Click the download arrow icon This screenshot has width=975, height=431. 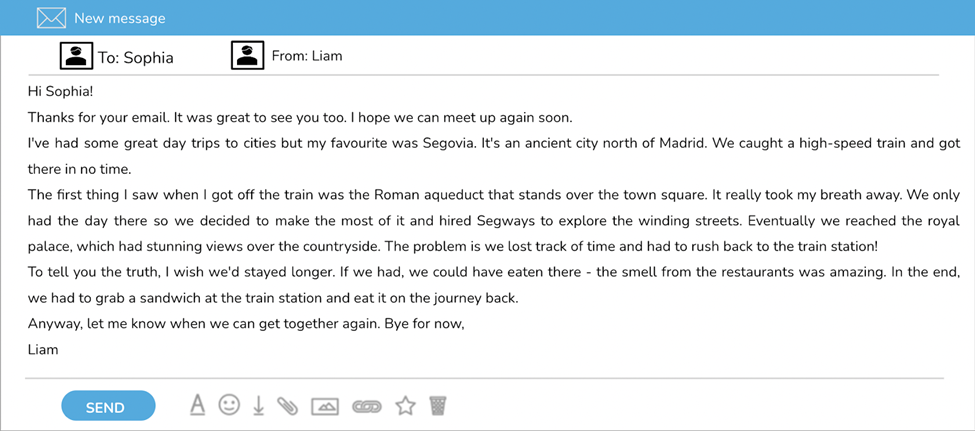(x=259, y=406)
